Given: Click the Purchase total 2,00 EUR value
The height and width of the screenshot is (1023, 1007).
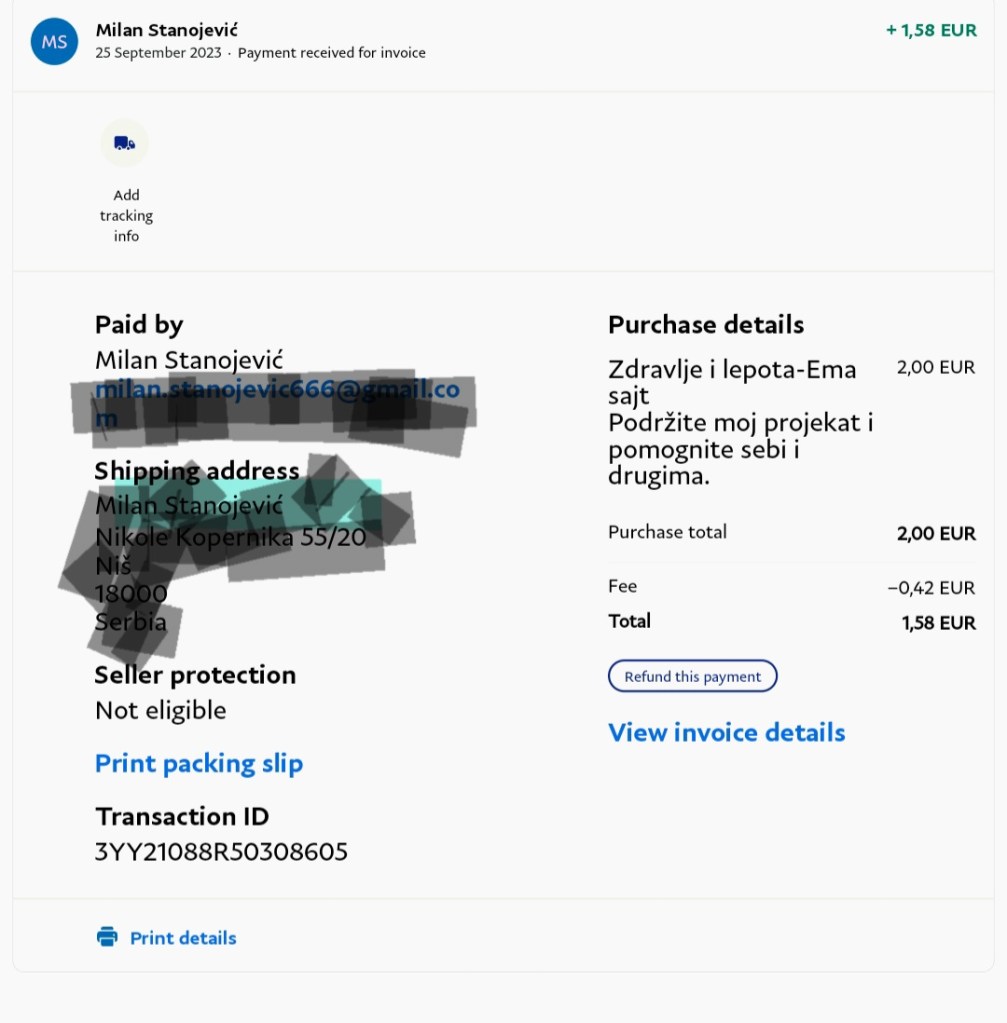Looking at the screenshot, I should (x=936, y=533).
